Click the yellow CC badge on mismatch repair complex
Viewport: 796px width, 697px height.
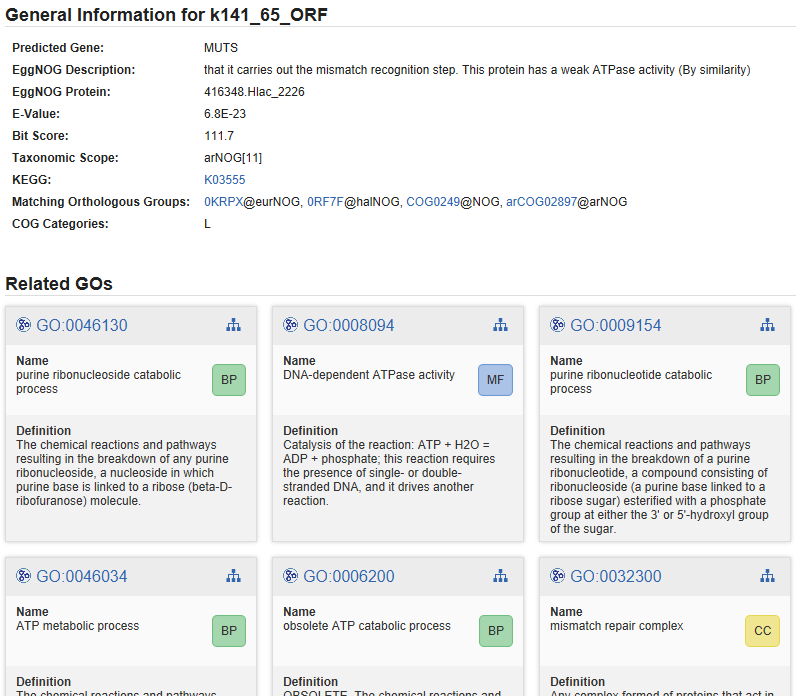pyautogui.click(x=762, y=631)
